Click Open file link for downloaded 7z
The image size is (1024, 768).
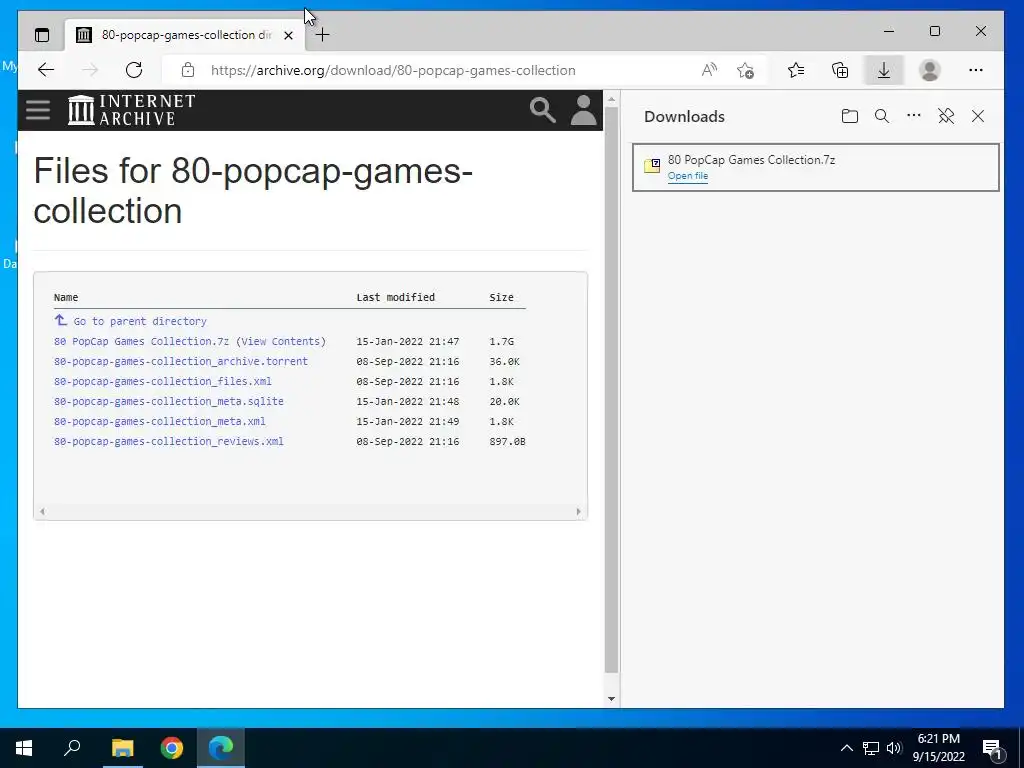click(x=688, y=176)
